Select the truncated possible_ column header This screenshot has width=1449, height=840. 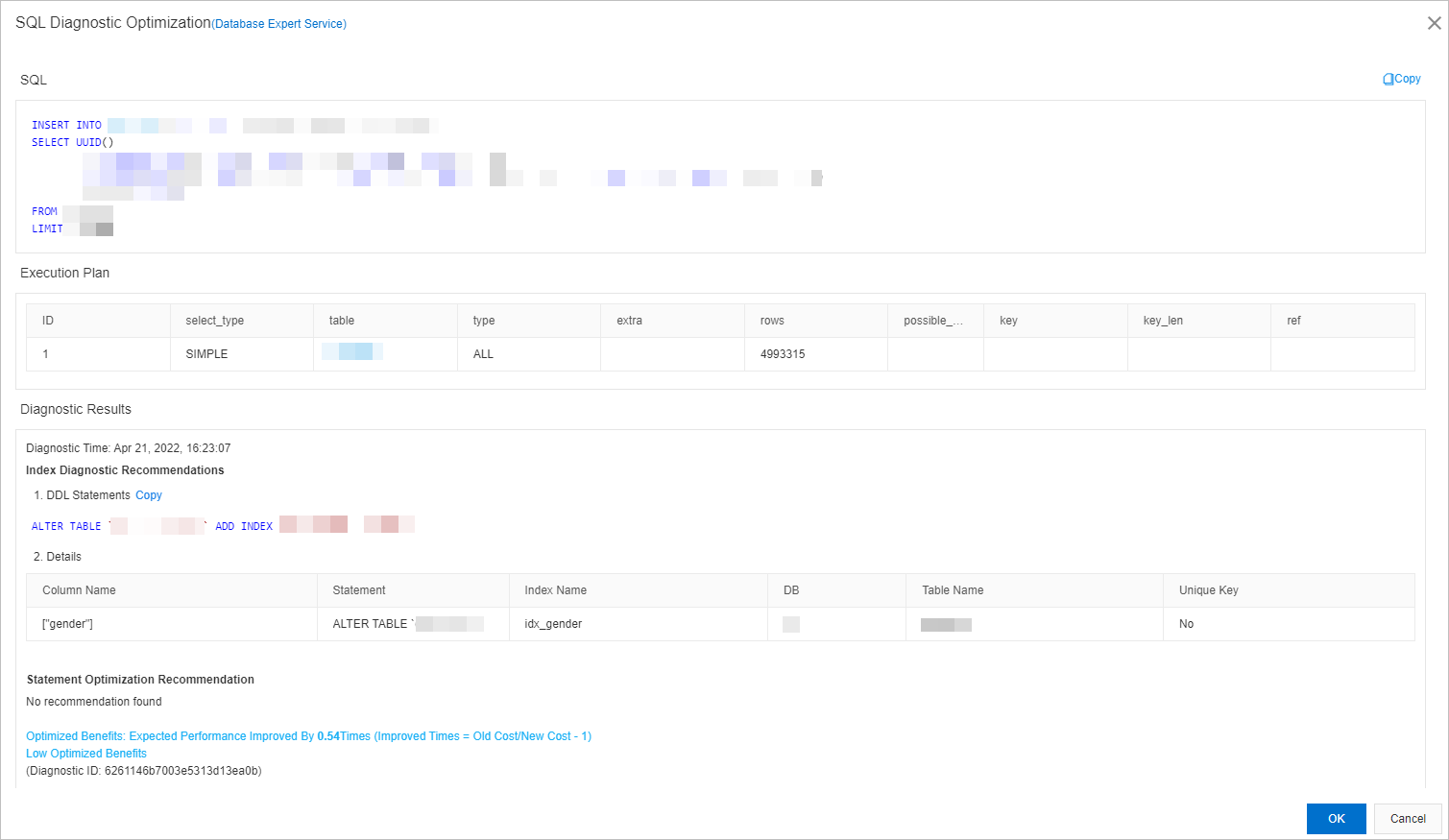[935, 321]
